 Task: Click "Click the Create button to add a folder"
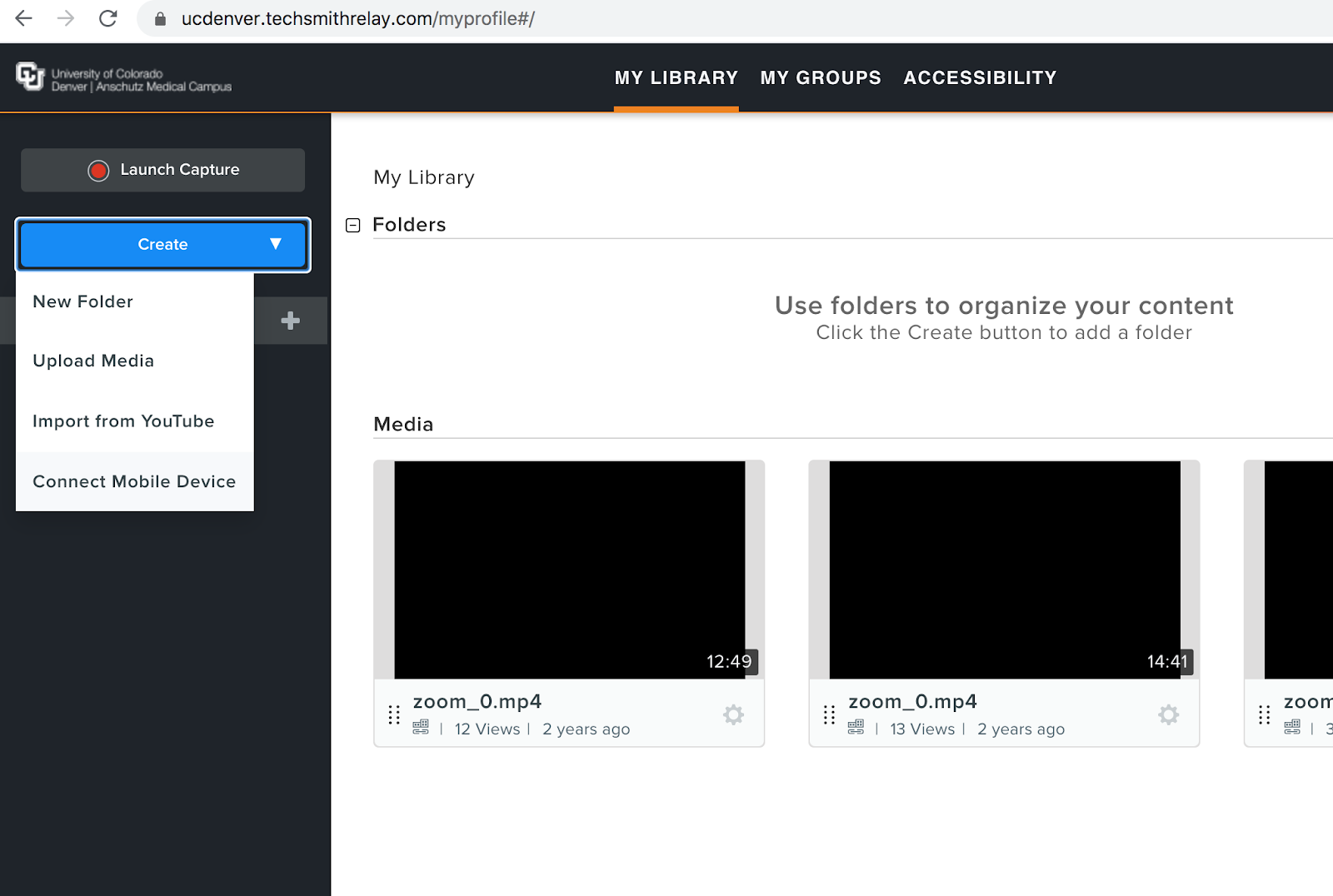coord(1004,333)
